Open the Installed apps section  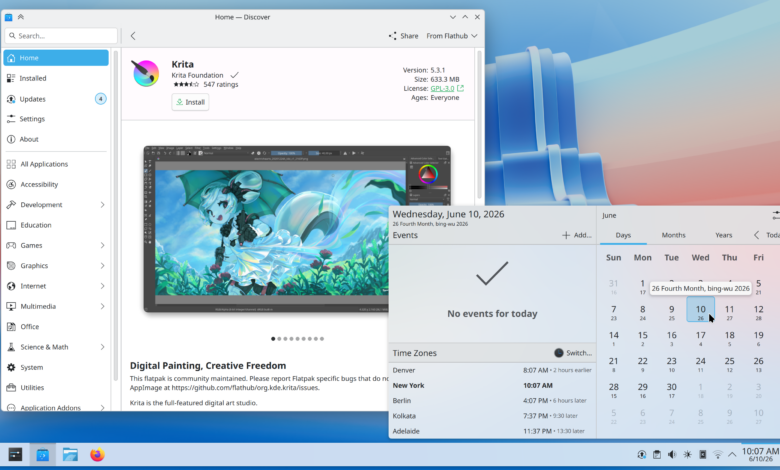click(56, 78)
